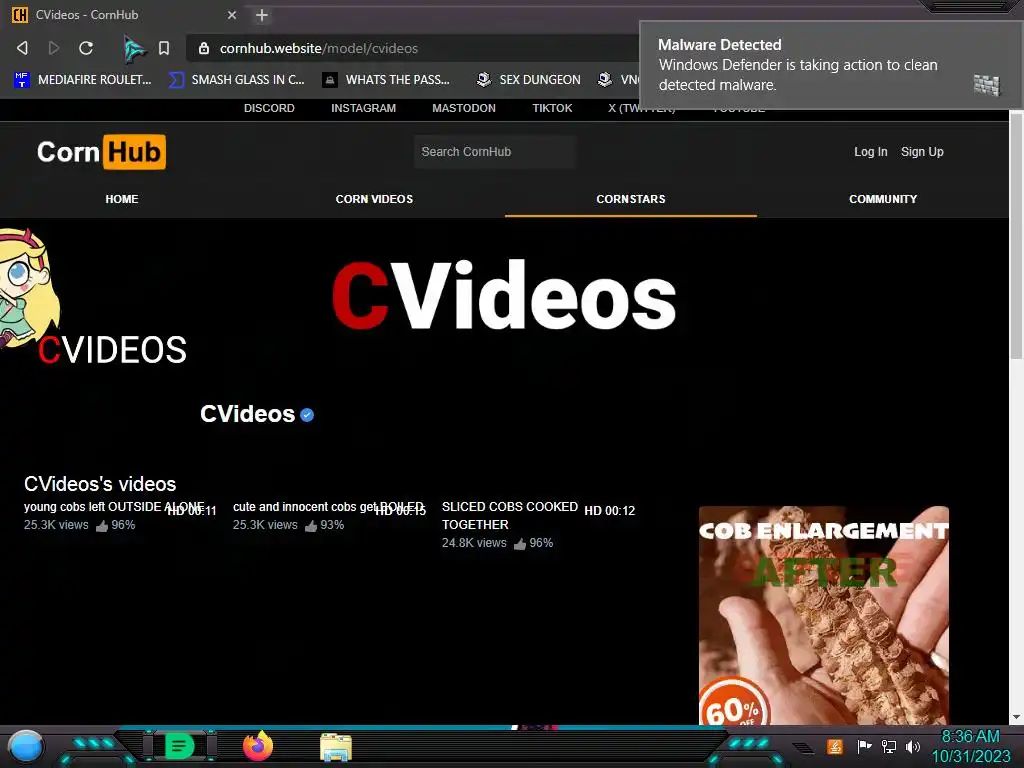
Task: Open video 'SLICED COBS COOKED TOGETHER'
Action: (x=509, y=515)
